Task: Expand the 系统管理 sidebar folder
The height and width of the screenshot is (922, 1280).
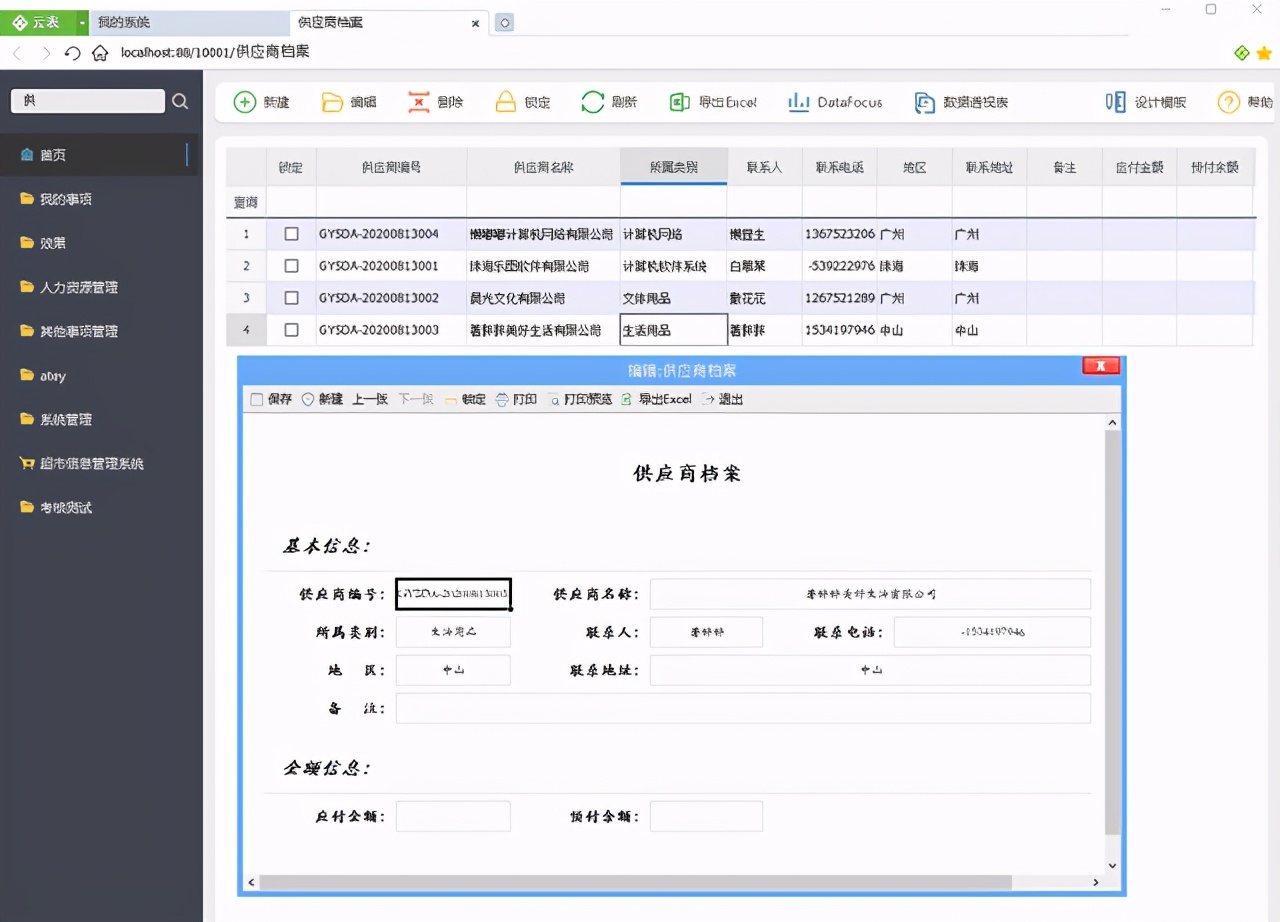Action: (66, 419)
